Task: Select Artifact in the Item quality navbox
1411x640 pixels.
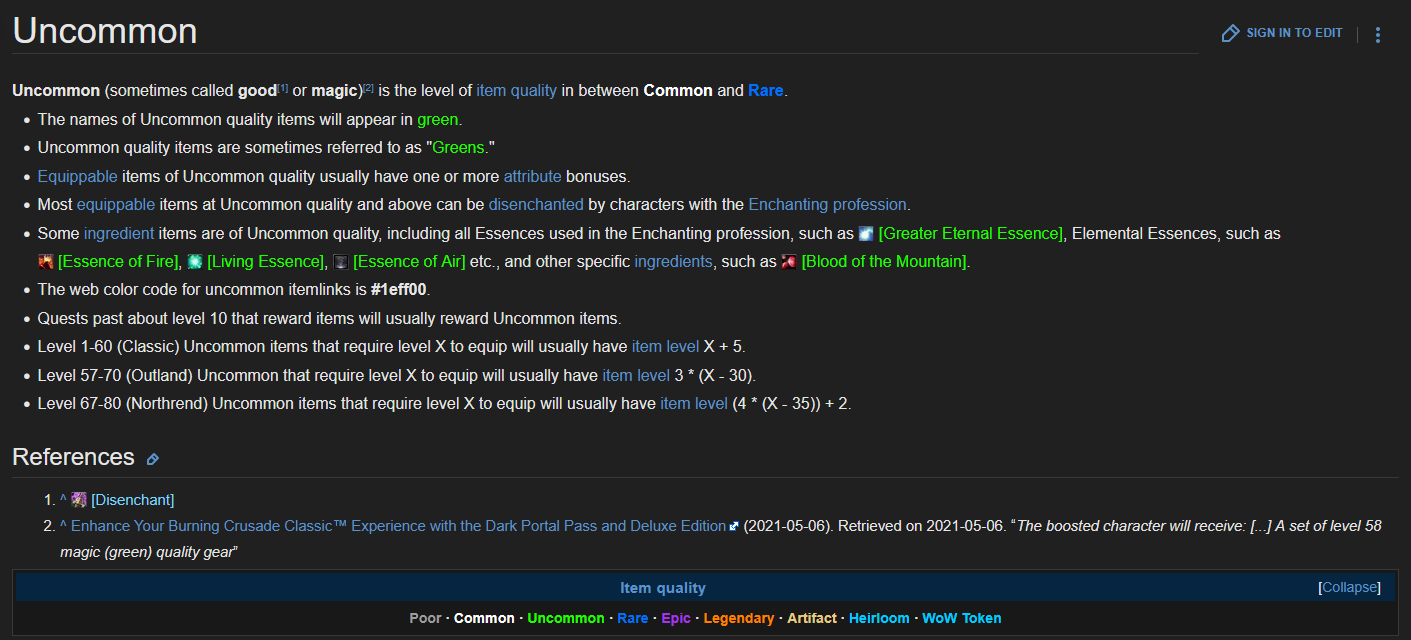Action: coord(811,618)
